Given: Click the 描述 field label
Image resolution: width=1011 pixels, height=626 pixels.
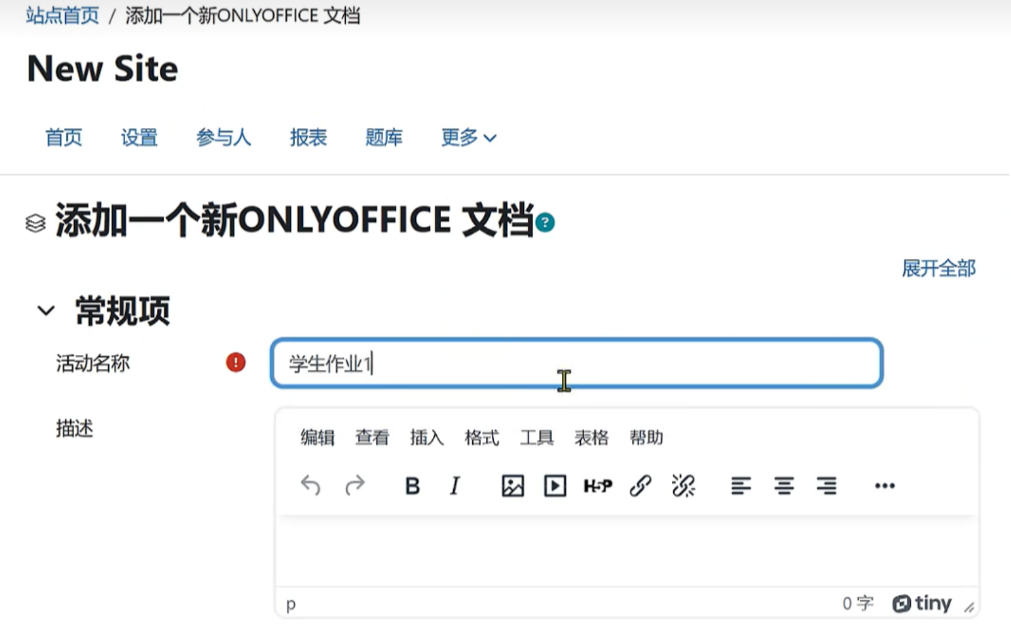Looking at the screenshot, I should click(74, 428).
